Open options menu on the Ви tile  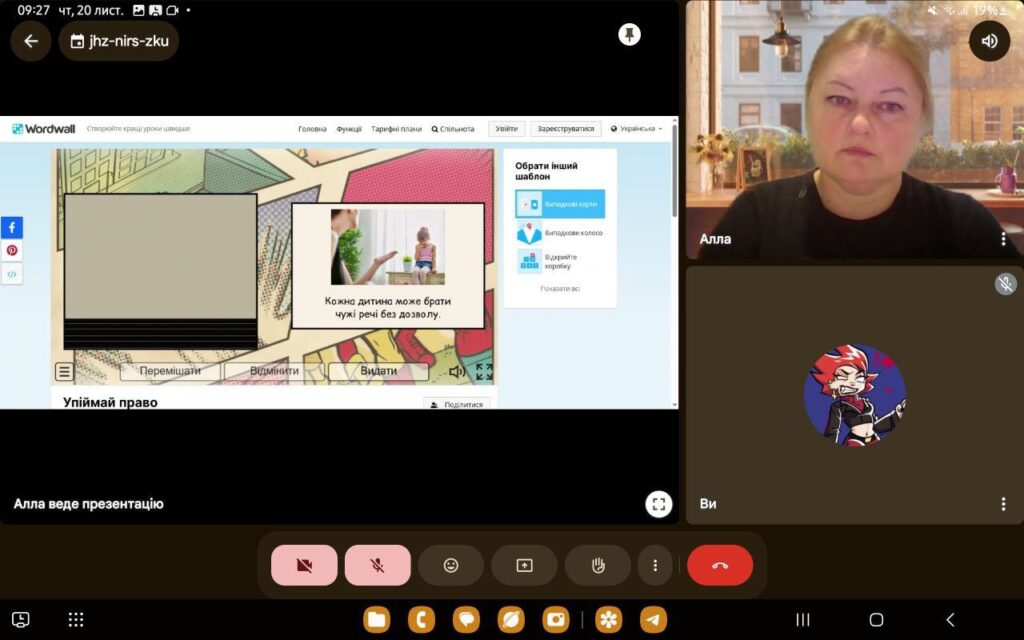(1003, 504)
